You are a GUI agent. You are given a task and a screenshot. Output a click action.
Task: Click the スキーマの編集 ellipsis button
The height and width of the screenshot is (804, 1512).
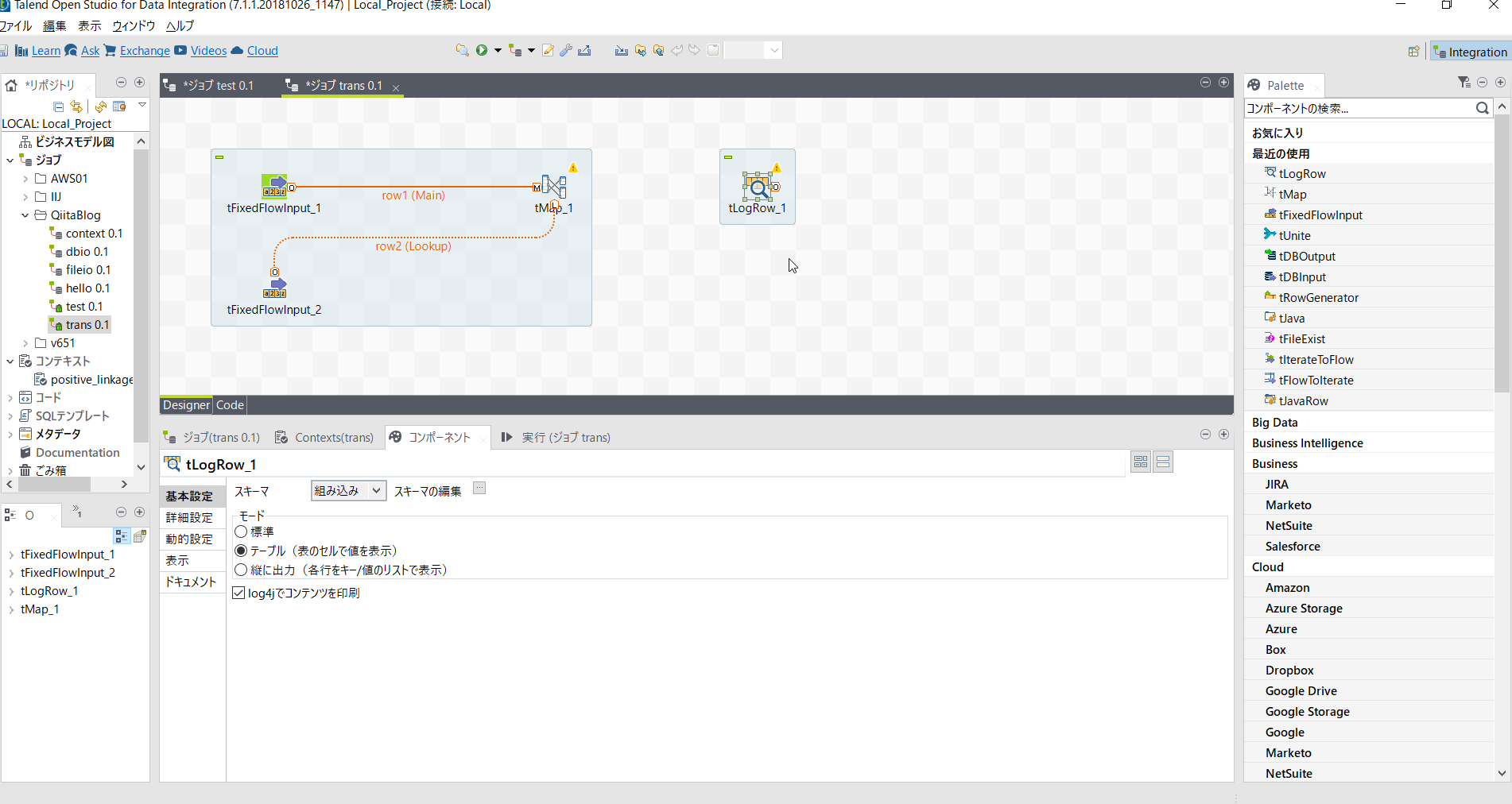(479, 488)
